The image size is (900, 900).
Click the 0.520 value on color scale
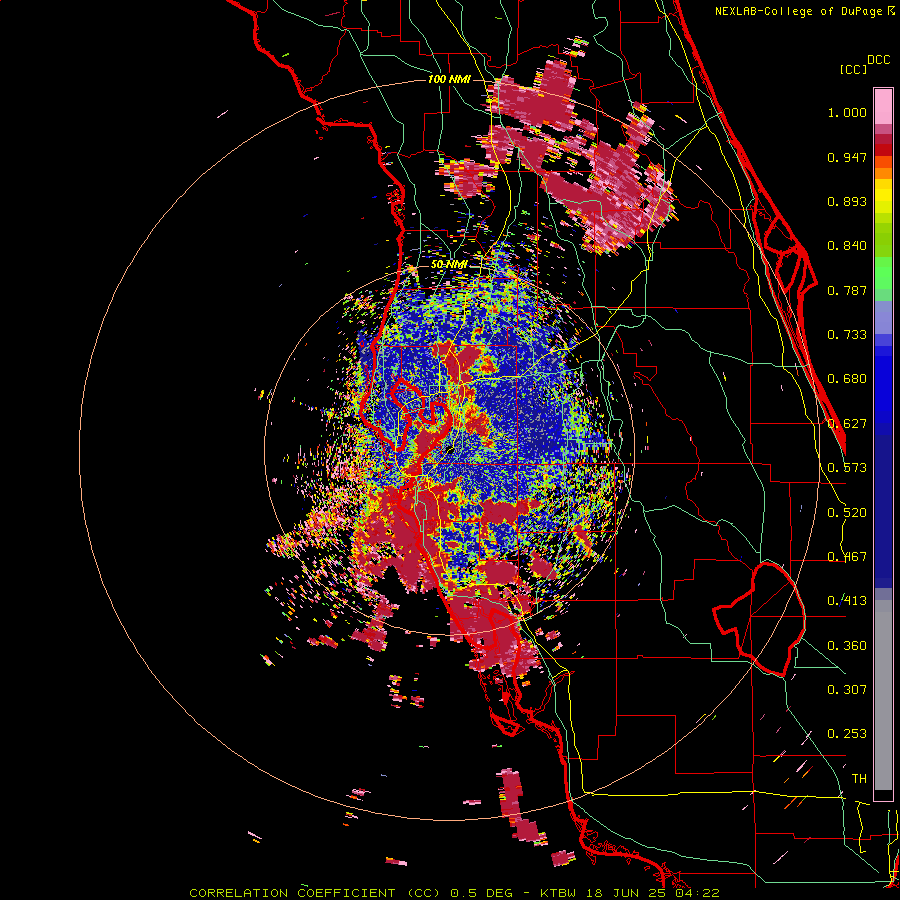pyautogui.click(x=847, y=513)
